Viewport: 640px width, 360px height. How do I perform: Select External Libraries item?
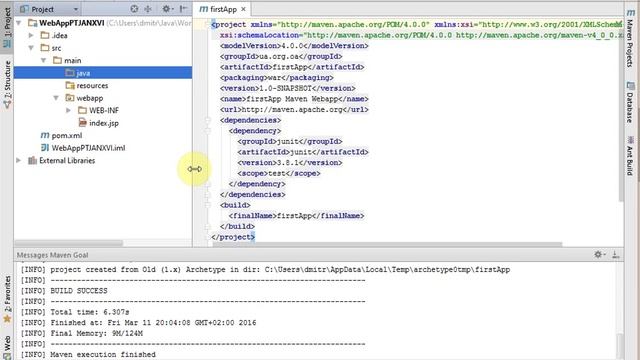click(67, 160)
